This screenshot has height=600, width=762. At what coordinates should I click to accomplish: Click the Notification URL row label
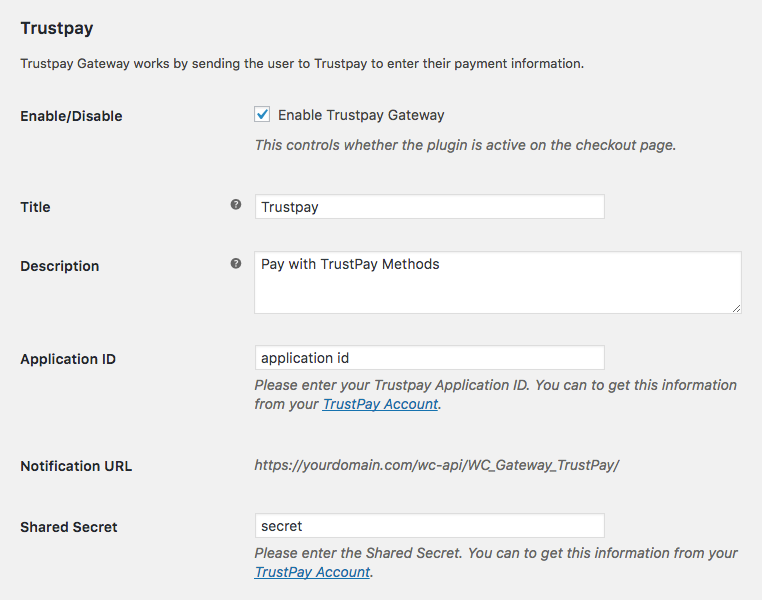point(76,466)
